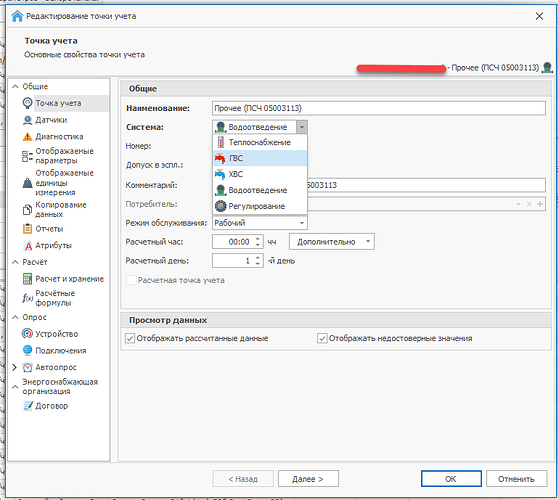Select Водоотведение in the dropdown list
This screenshot has height=500, width=558.
(x=260, y=190)
